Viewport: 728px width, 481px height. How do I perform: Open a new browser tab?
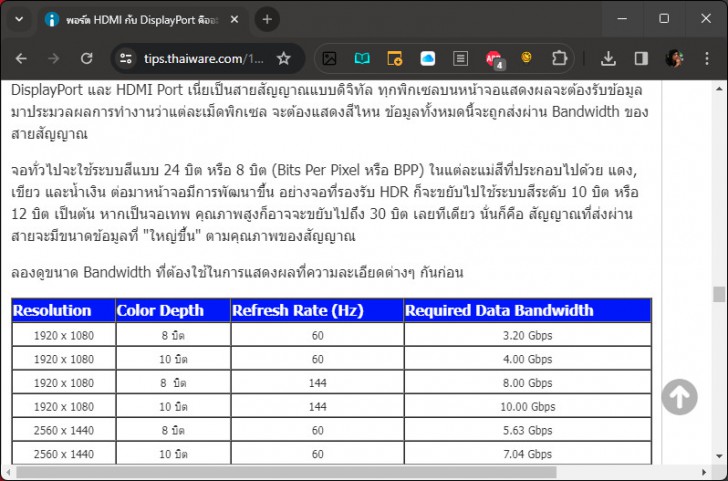267,20
